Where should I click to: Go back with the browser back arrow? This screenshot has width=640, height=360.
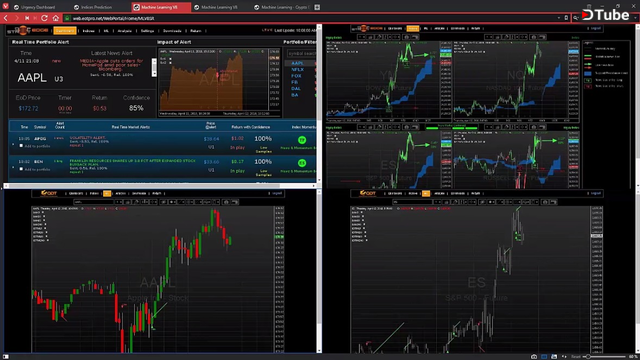pyautogui.click(x=6, y=18)
